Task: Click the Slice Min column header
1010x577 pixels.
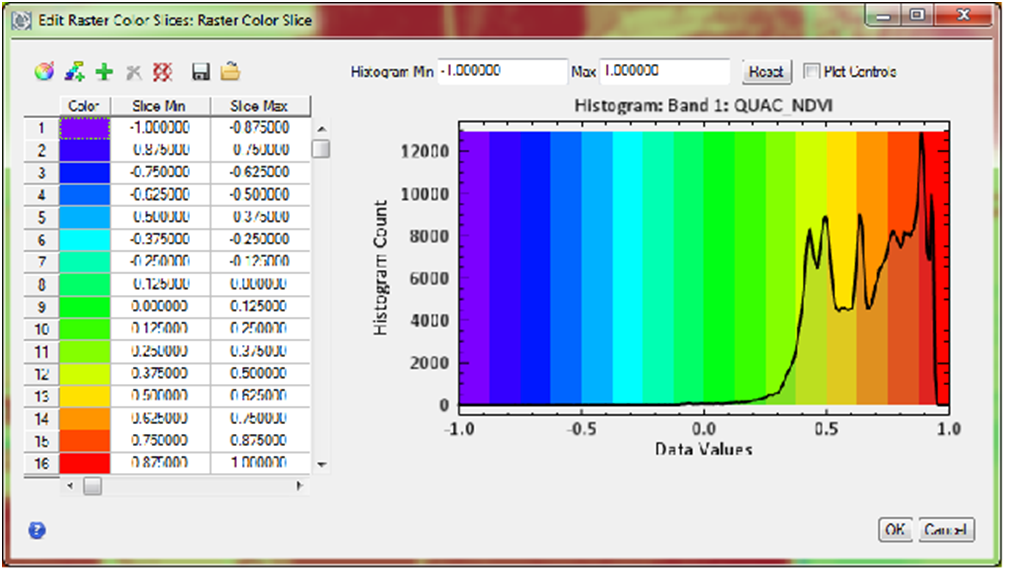Action: pyautogui.click(x=160, y=106)
